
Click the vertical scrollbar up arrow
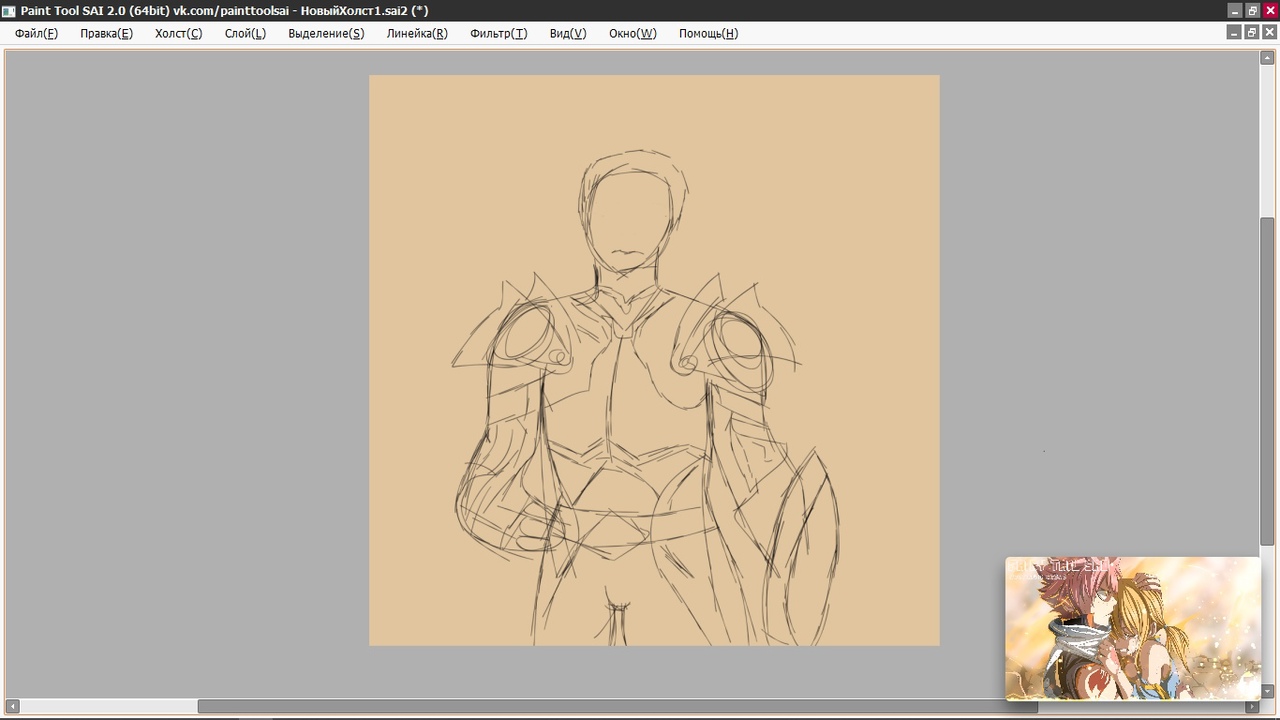[x=1266, y=58]
